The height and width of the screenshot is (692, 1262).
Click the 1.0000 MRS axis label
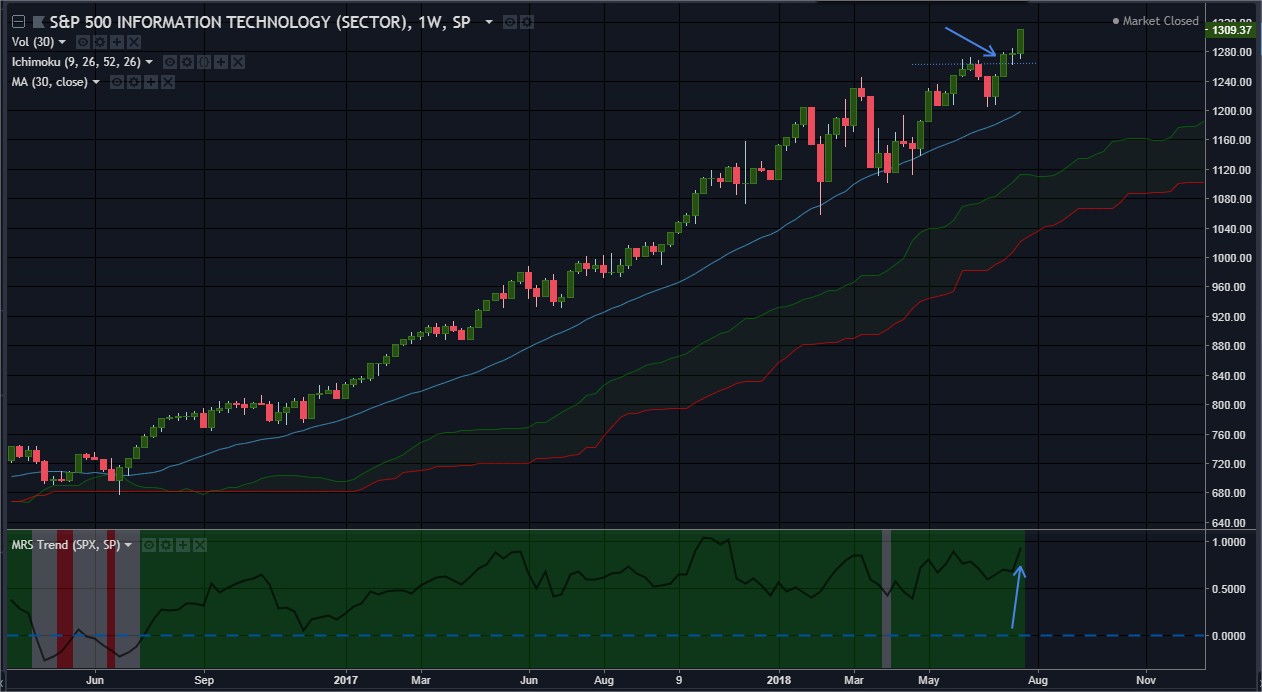(x=1228, y=542)
